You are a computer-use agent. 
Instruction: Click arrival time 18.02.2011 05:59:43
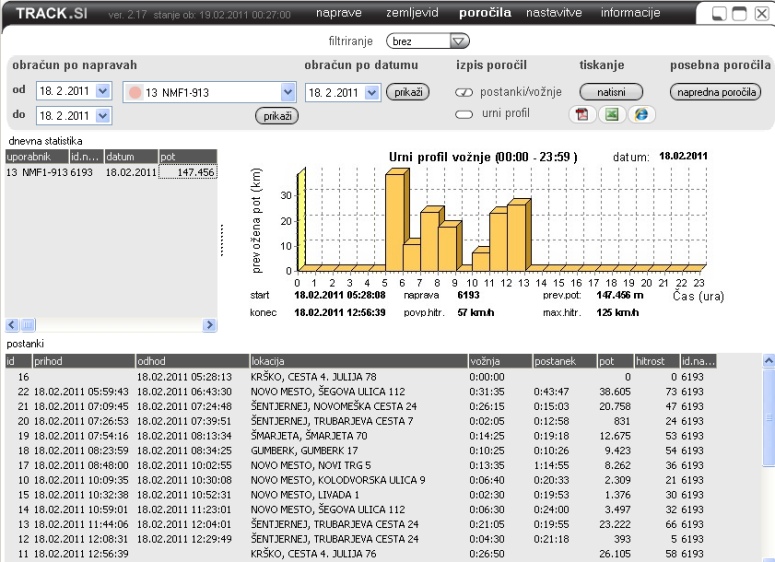pos(81,391)
